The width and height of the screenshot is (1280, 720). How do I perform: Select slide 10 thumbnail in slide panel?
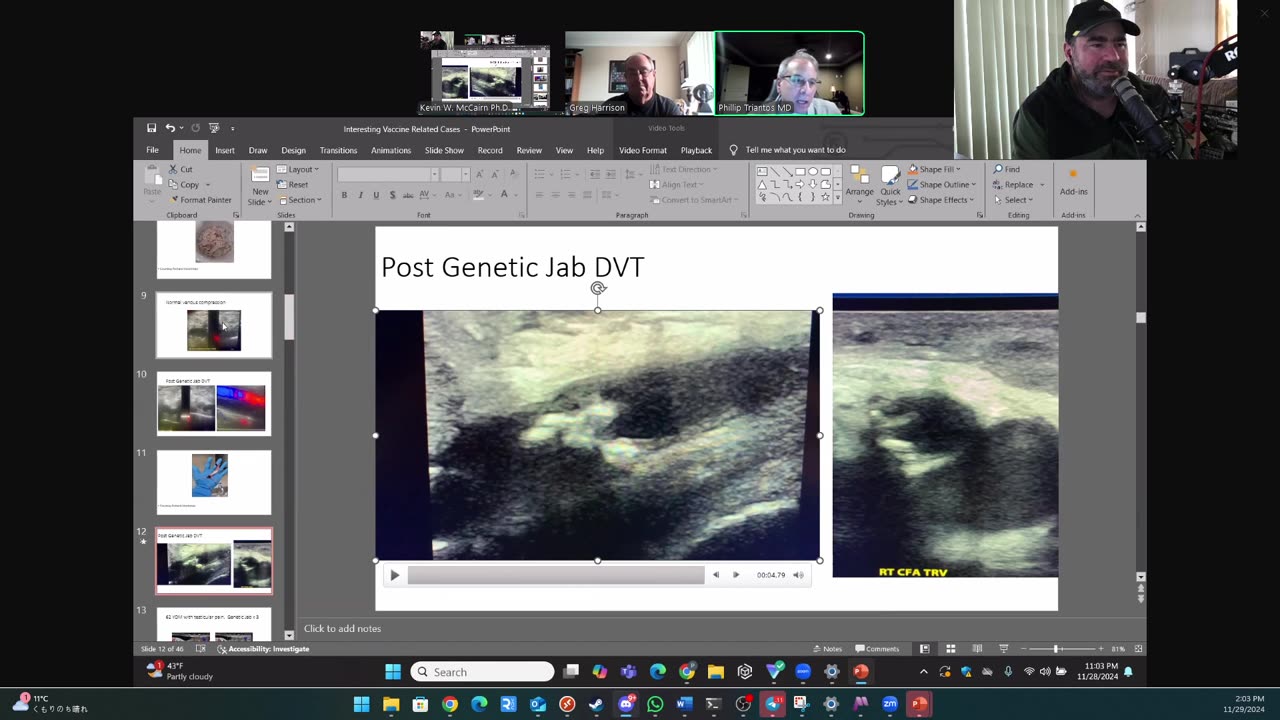click(x=214, y=404)
